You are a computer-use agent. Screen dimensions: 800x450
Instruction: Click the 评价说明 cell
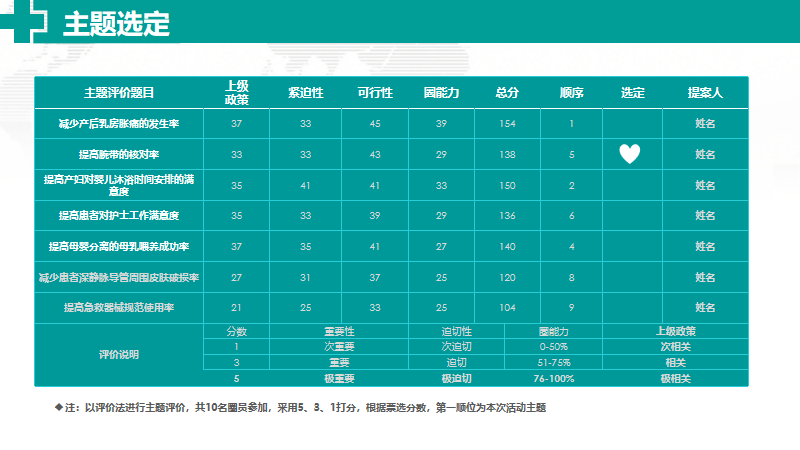click(x=119, y=355)
